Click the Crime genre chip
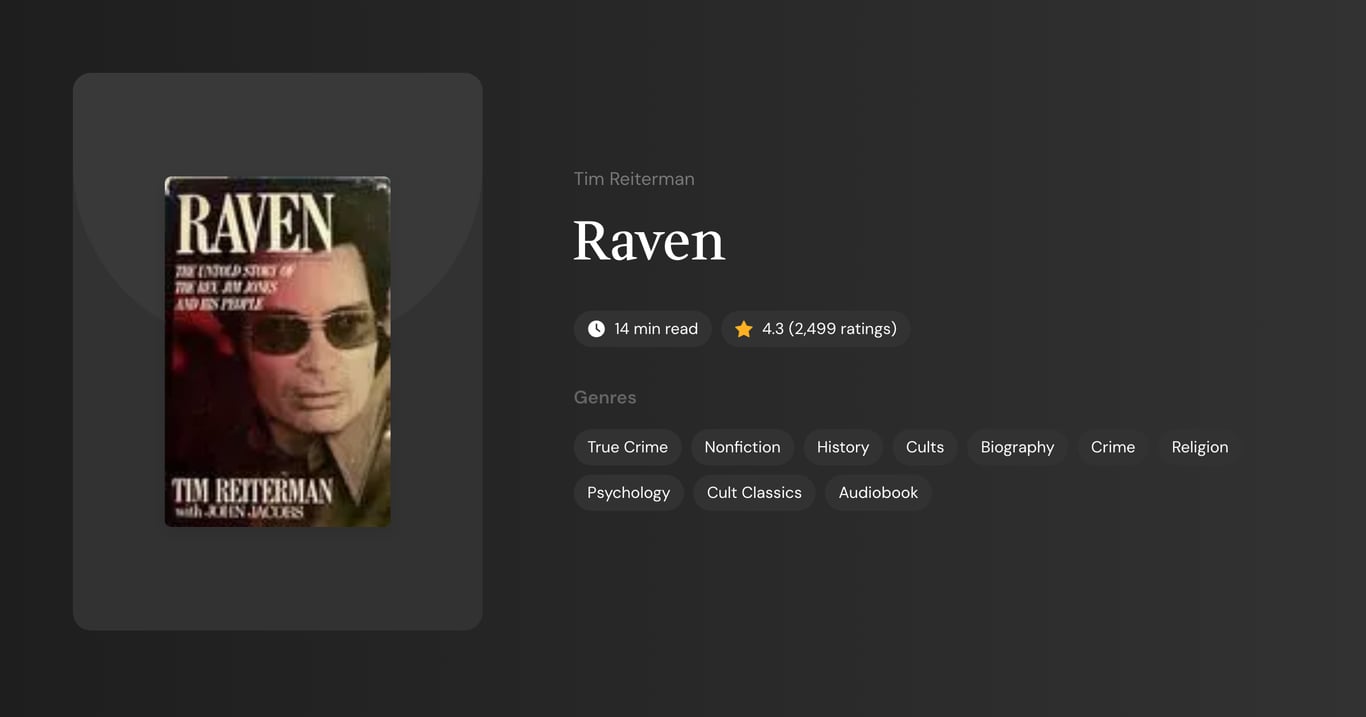Screen dimensions: 1366x717 [x=1112, y=447]
